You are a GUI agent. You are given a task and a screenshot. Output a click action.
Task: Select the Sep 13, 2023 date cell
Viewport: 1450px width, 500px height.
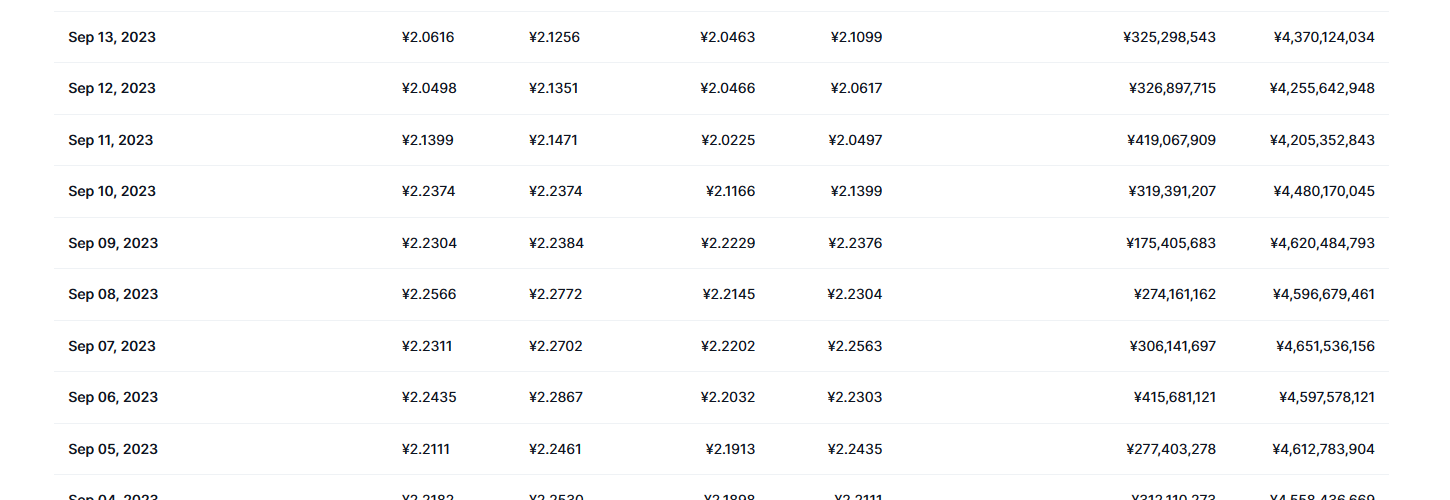coord(112,37)
